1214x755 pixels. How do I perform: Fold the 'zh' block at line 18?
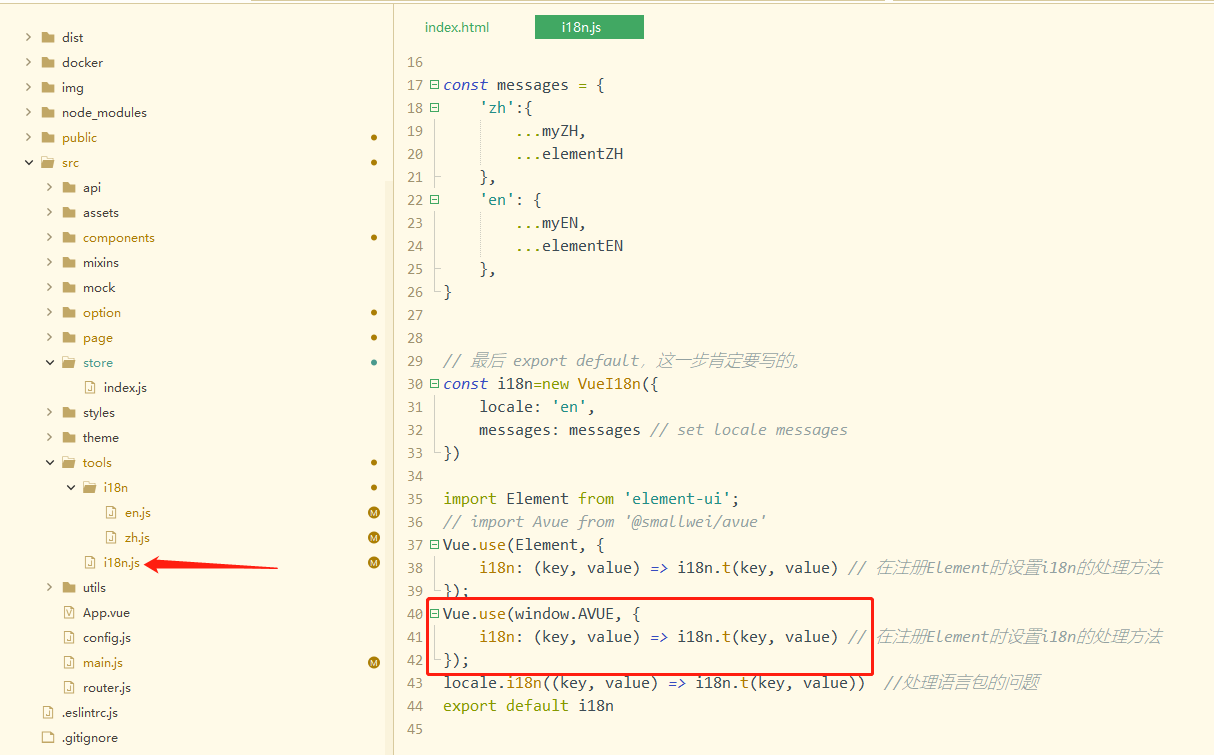click(x=434, y=108)
